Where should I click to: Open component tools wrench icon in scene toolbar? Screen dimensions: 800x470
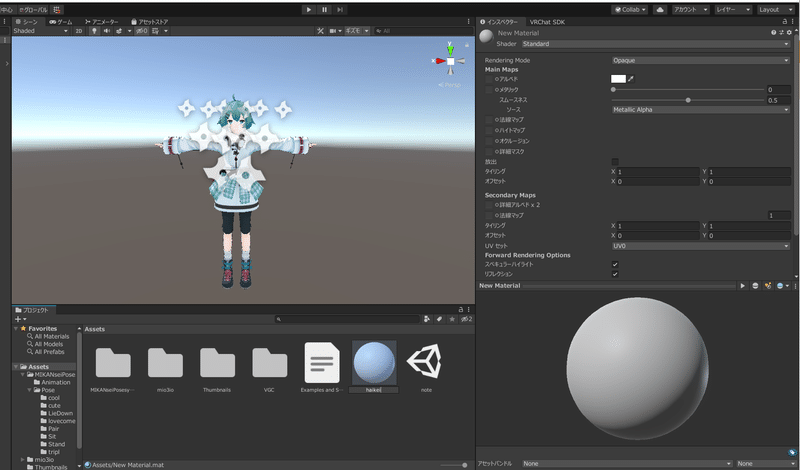tap(320, 31)
